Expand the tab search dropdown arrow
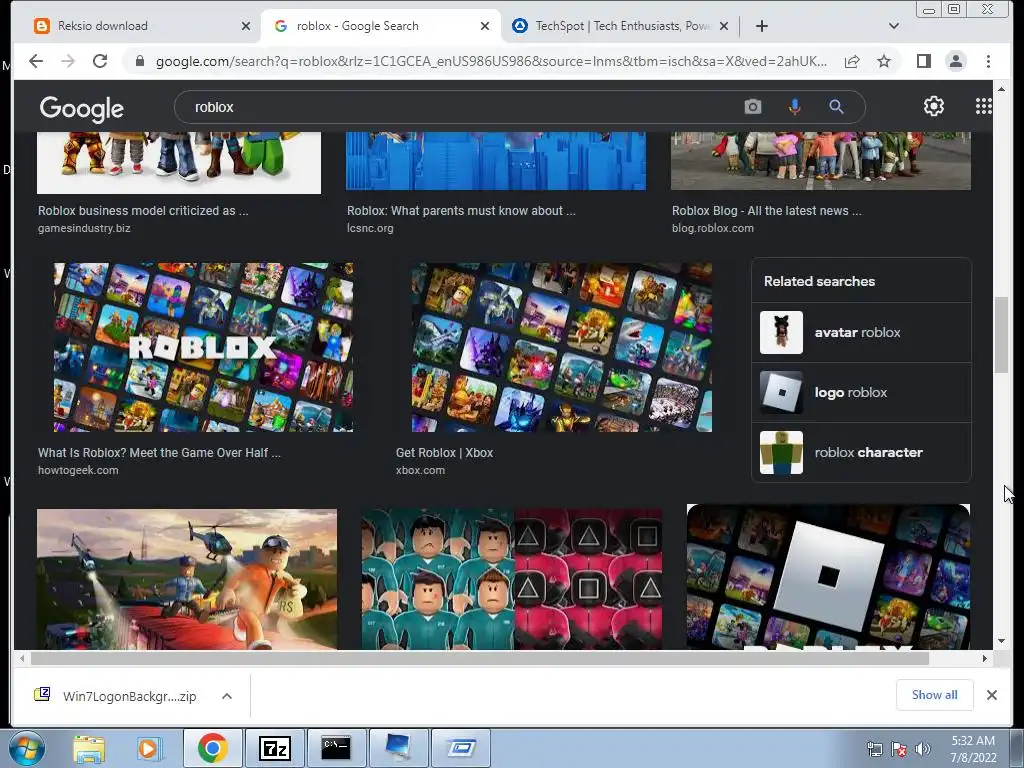 [893, 26]
